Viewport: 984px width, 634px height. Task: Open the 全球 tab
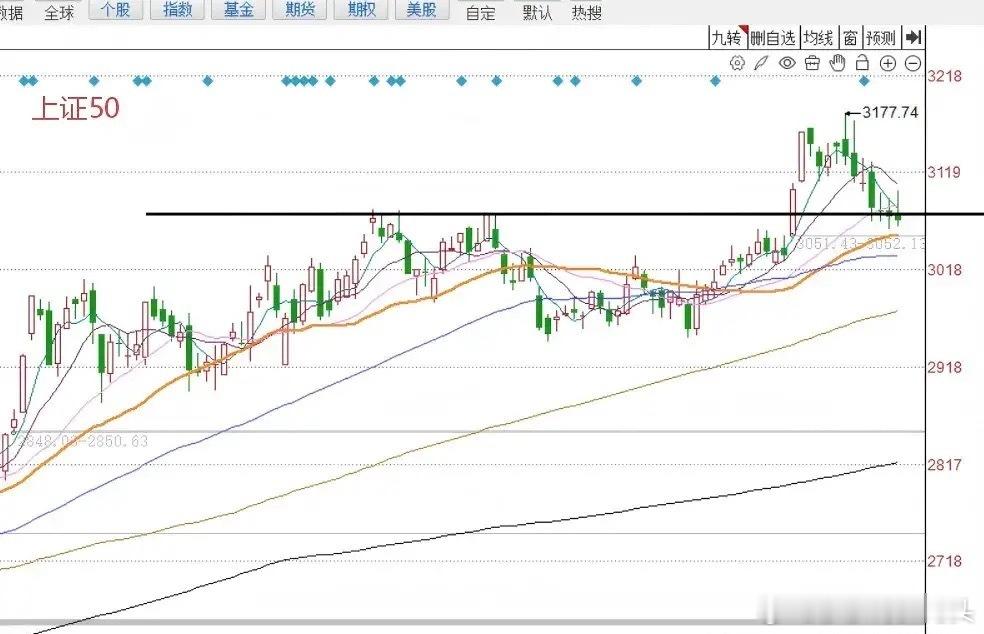(60, 13)
